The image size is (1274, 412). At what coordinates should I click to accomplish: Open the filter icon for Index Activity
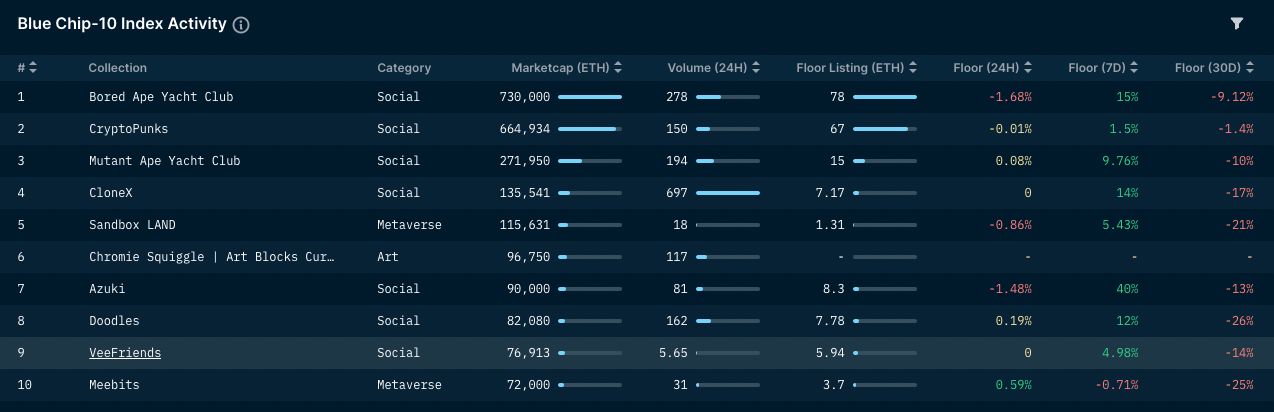[1236, 23]
